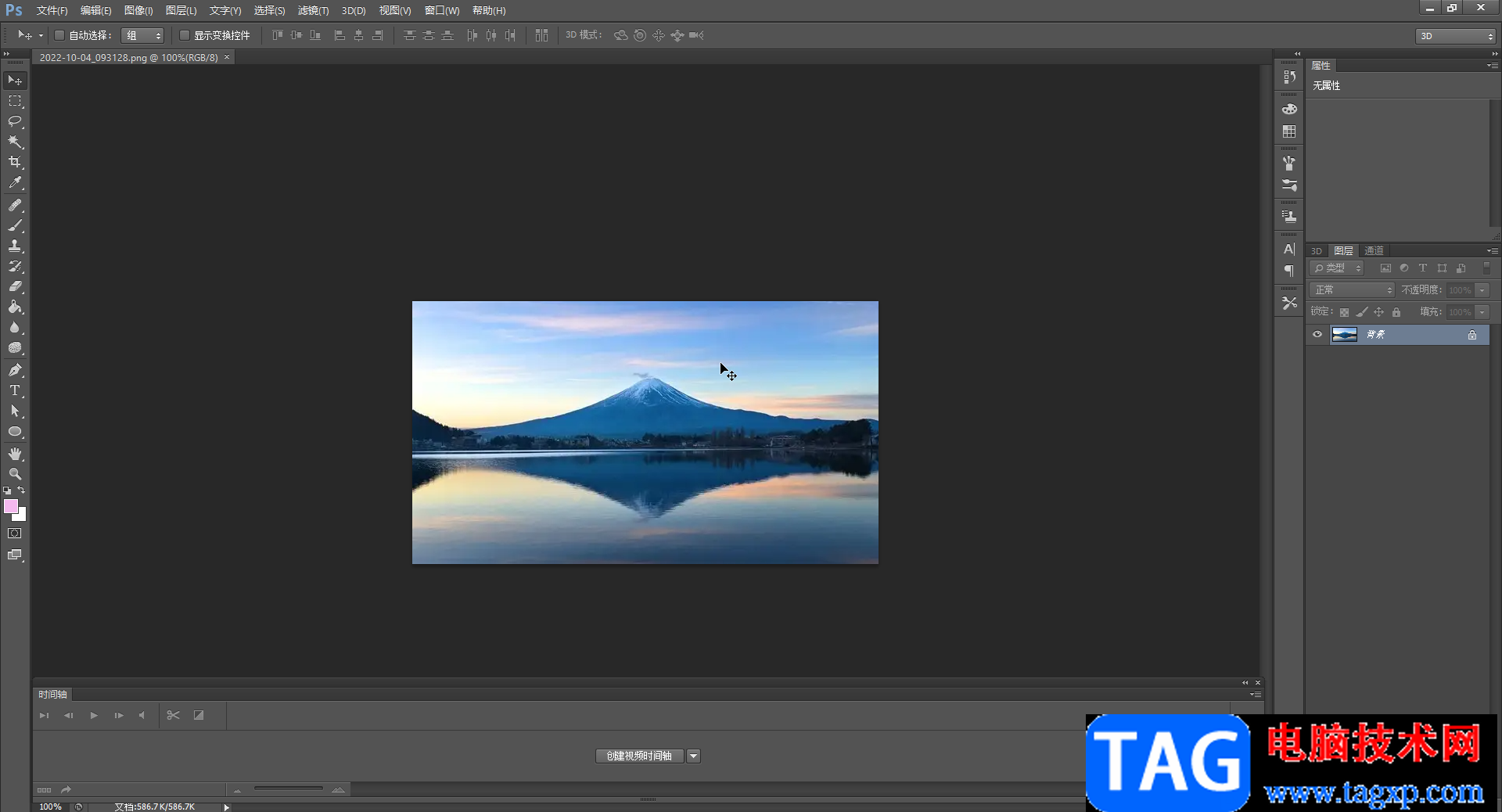
Task: Select the Ellipse shape tool
Action: click(15, 431)
